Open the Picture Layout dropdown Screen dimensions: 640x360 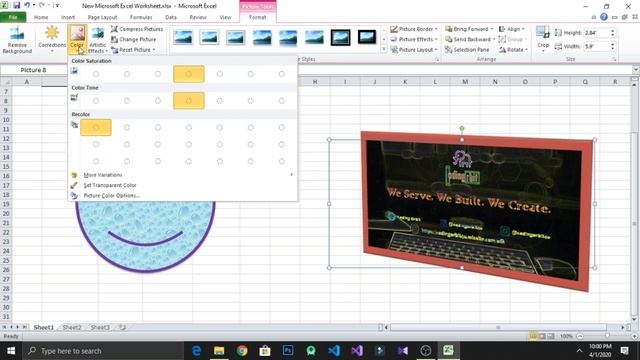pyautogui.click(x=413, y=49)
